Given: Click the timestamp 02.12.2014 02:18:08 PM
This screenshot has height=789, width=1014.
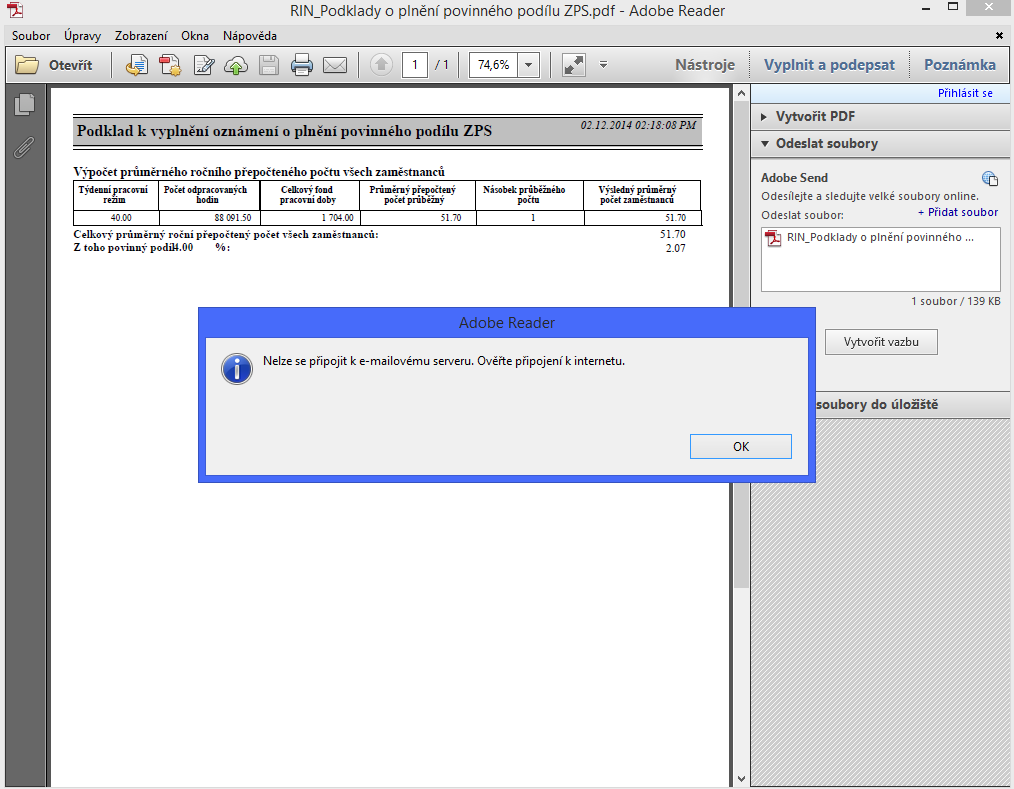Looking at the screenshot, I should pyautogui.click(x=638, y=125).
